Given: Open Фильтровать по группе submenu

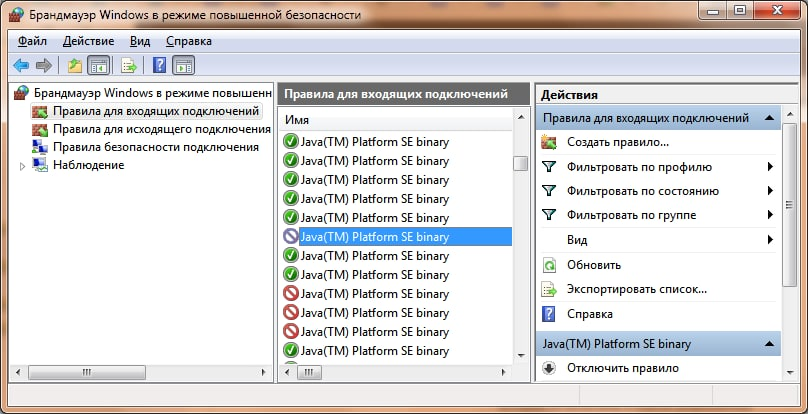Looking at the screenshot, I should 631,214.
